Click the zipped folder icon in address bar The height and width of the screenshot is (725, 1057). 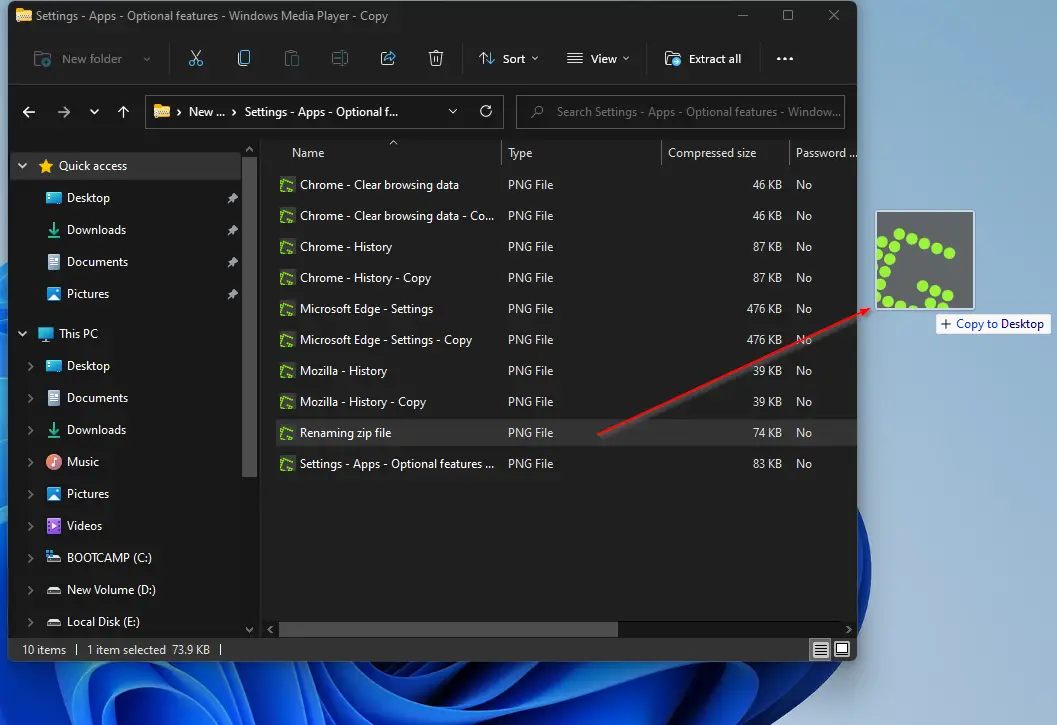(x=162, y=111)
